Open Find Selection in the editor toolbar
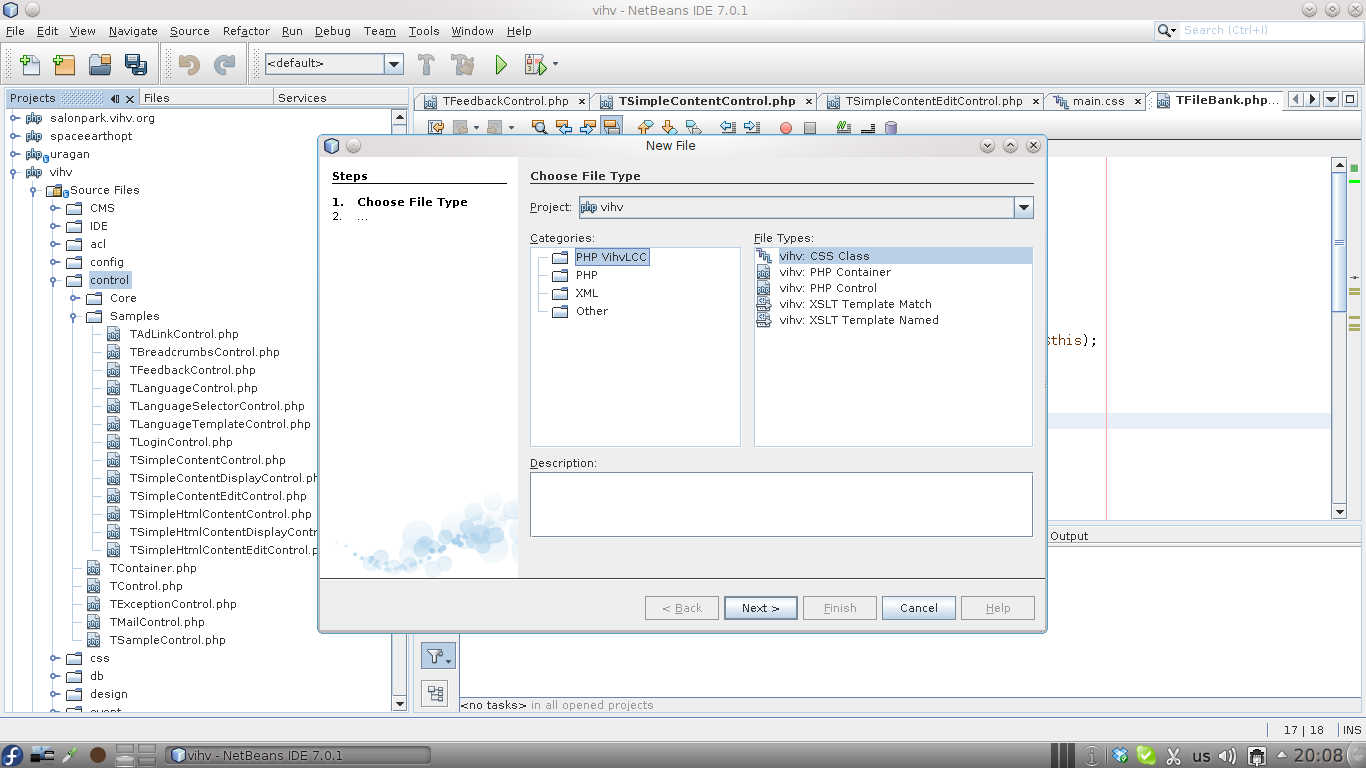The height and width of the screenshot is (768, 1366). tap(539, 128)
